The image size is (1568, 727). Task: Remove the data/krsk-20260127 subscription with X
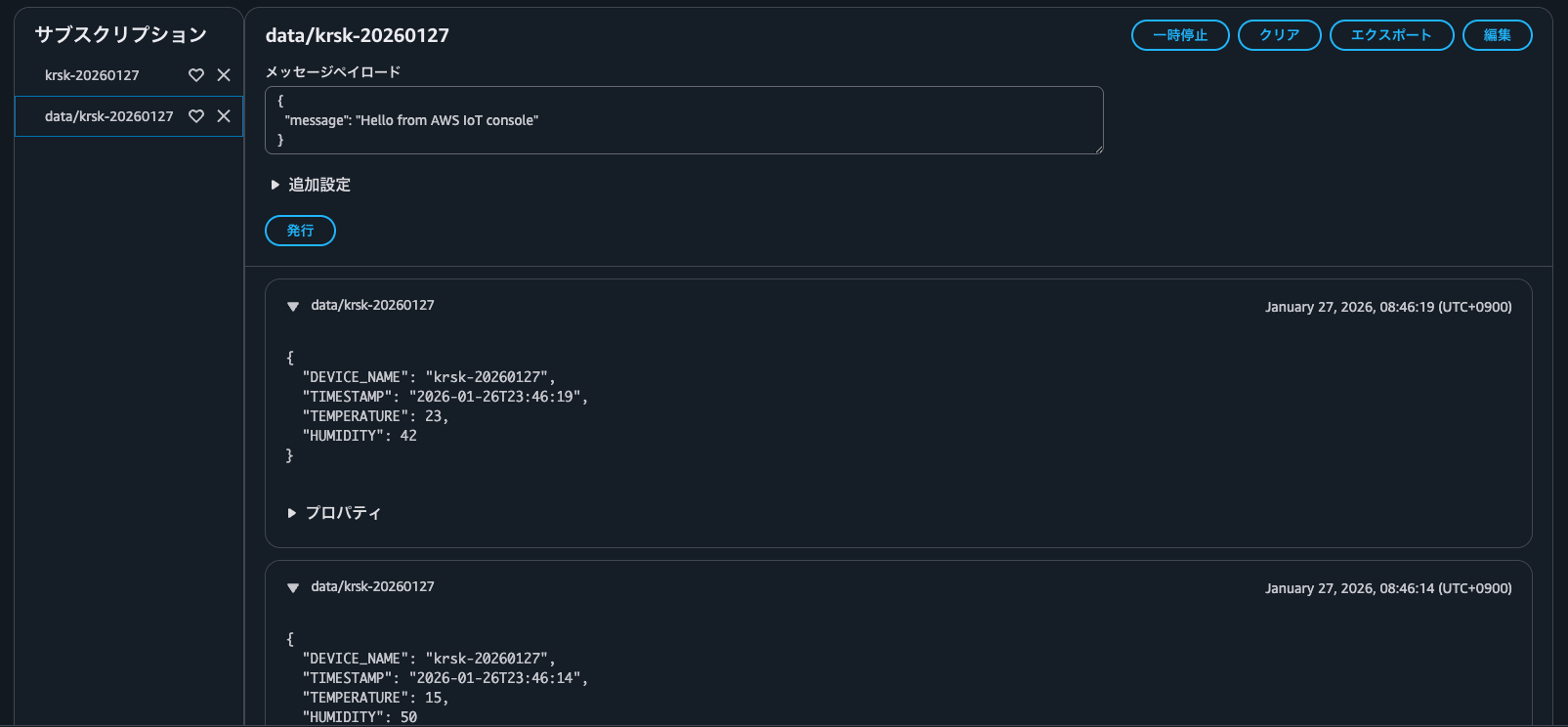click(x=224, y=116)
